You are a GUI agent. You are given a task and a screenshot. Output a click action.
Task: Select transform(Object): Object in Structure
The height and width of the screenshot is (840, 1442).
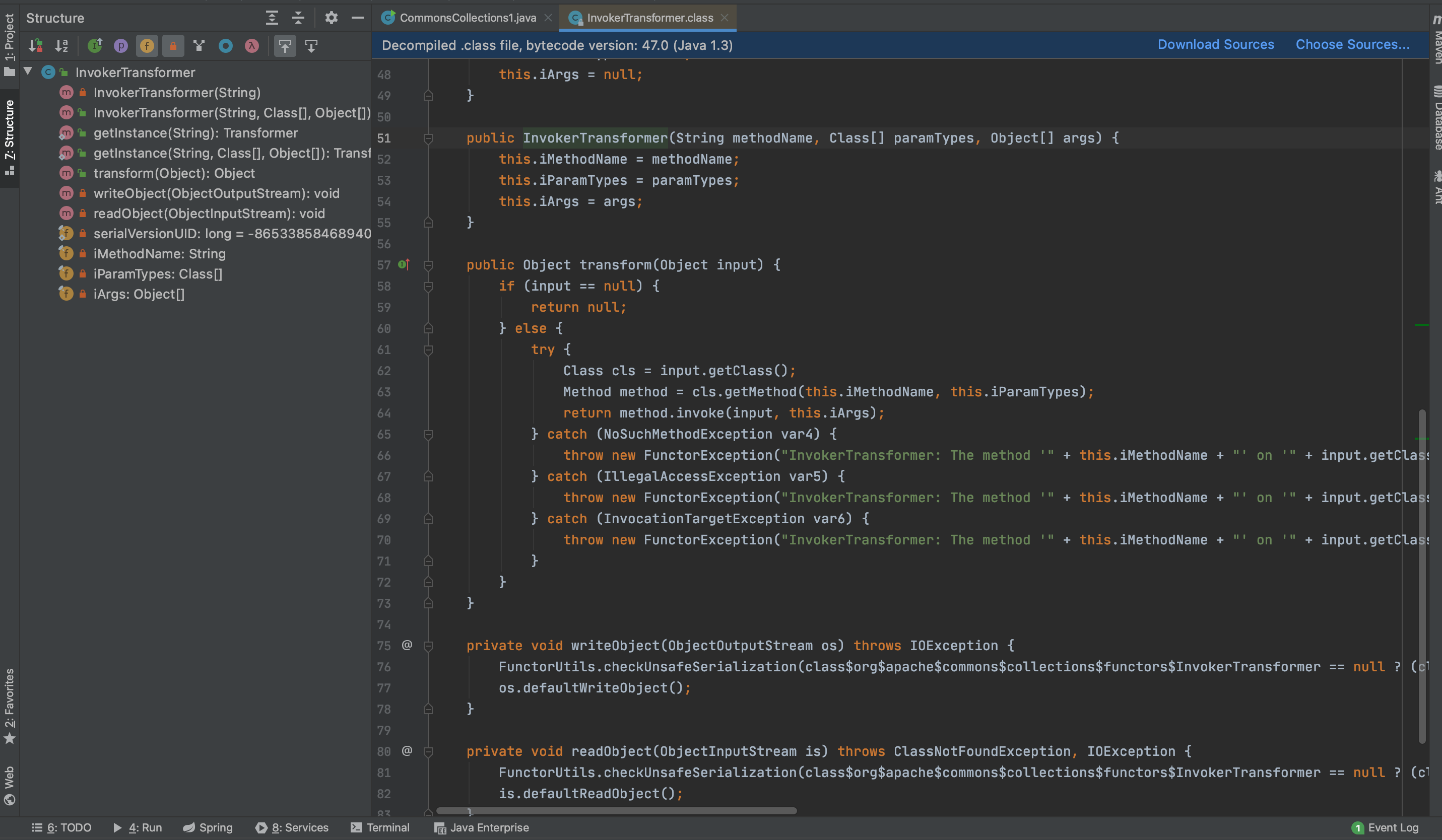(x=174, y=173)
